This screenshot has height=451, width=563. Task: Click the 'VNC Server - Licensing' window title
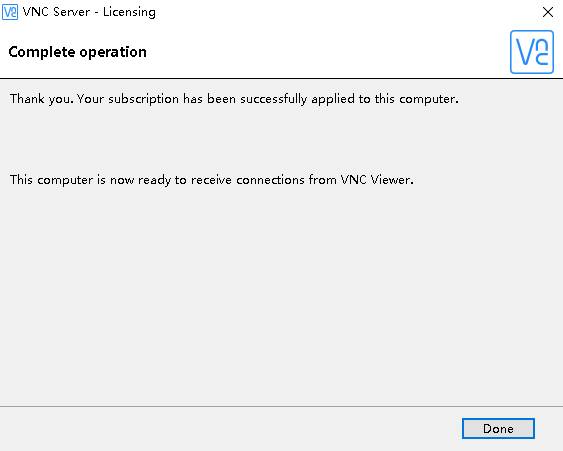click(89, 12)
